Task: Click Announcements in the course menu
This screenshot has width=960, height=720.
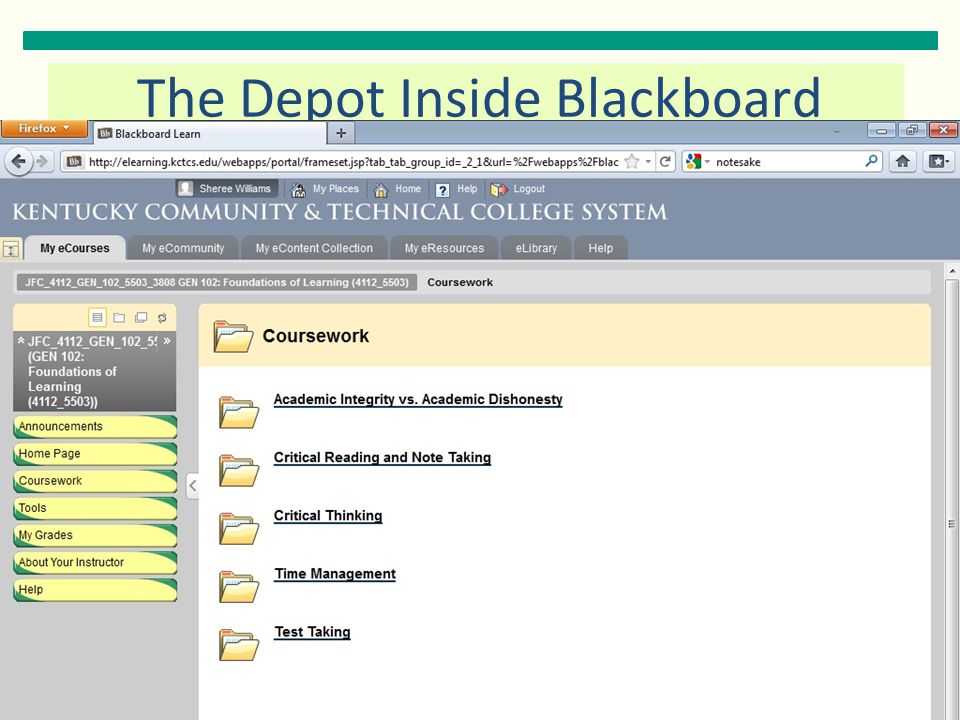Action: tap(95, 427)
